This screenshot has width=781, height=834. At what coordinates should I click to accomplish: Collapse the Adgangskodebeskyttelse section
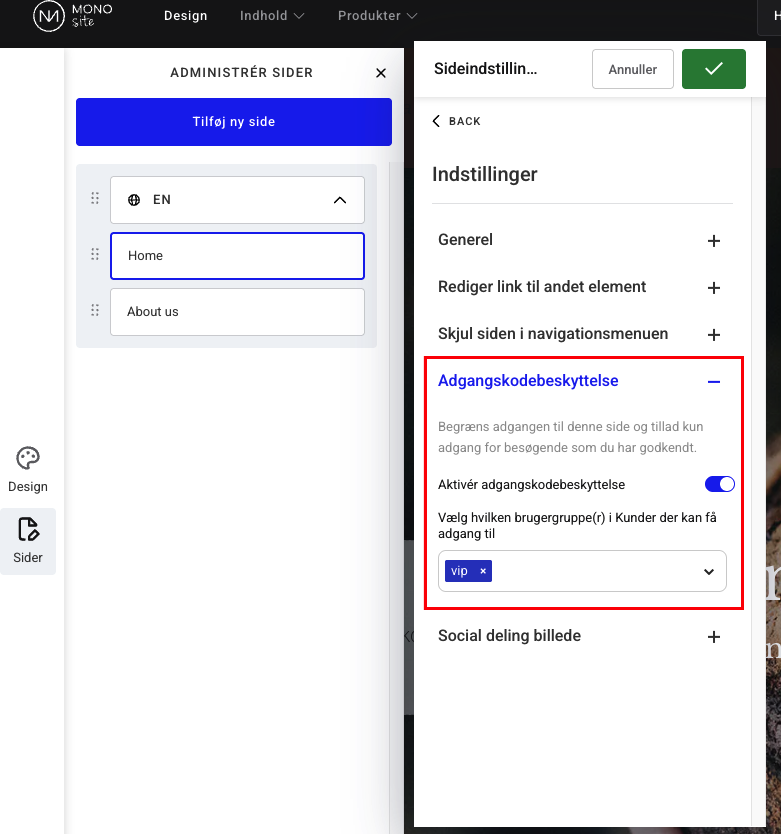tap(713, 381)
